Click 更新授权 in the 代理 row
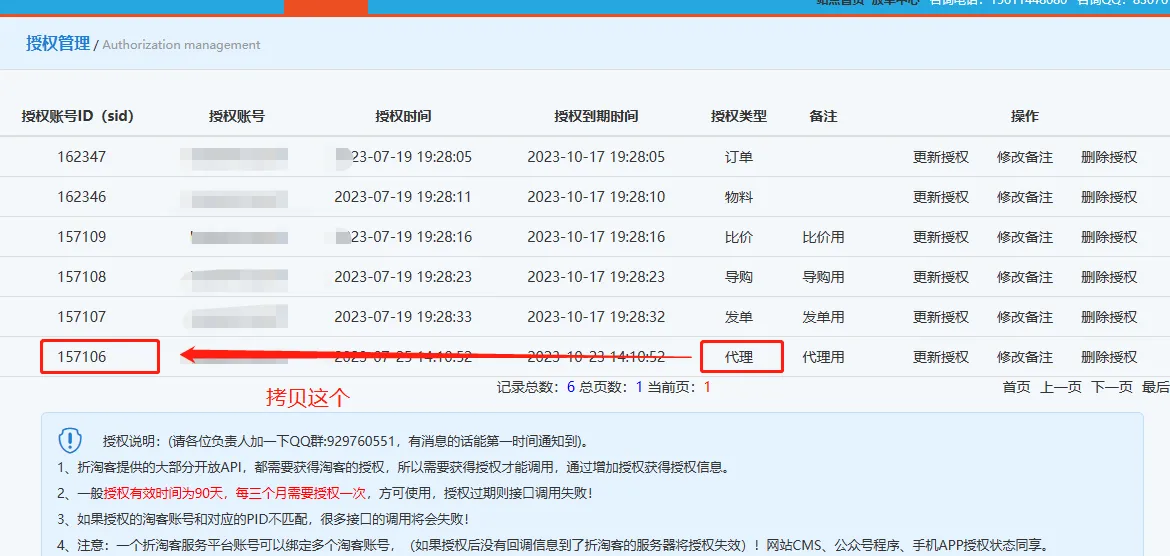Viewport: 1170px width, 556px height. click(x=940, y=357)
